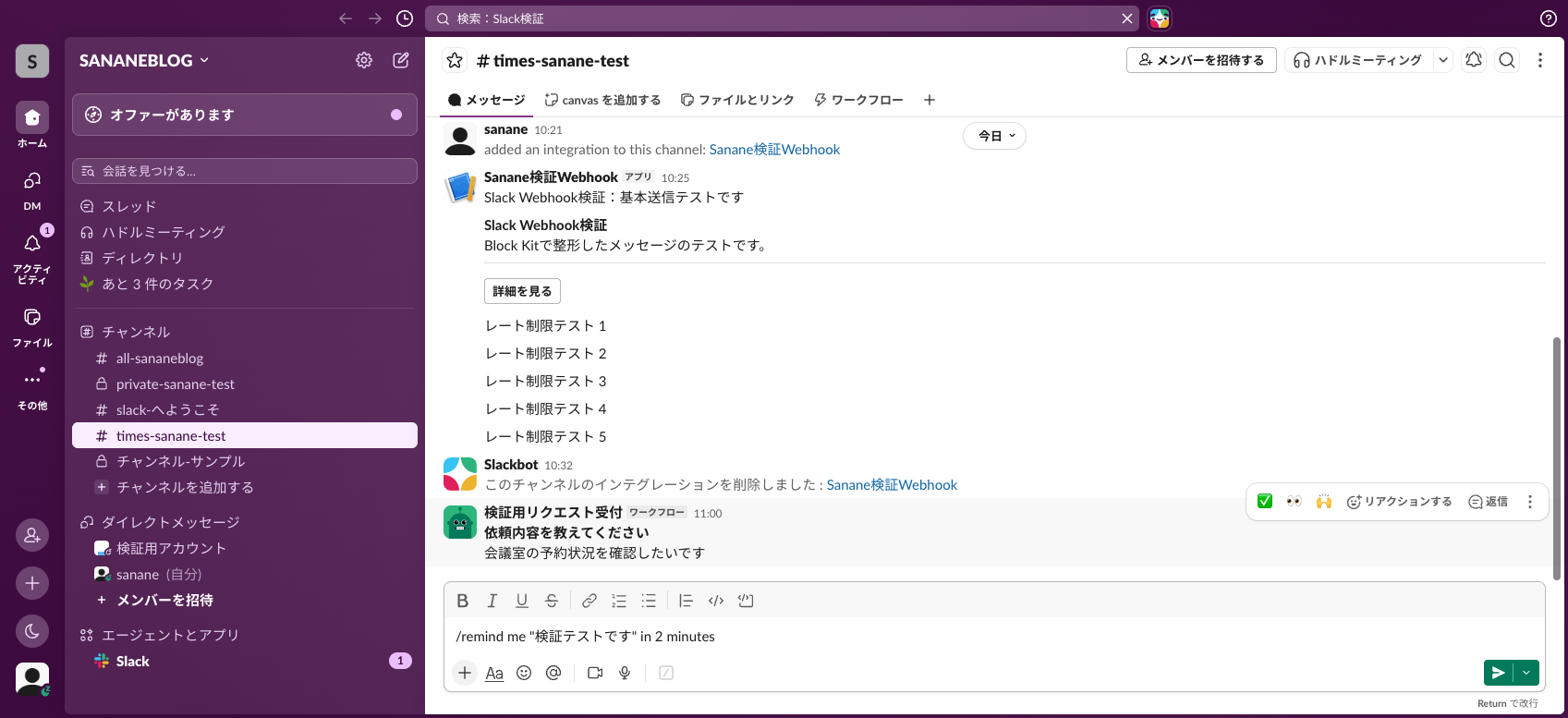Open ファイルとリンク tab

[737, 100]
